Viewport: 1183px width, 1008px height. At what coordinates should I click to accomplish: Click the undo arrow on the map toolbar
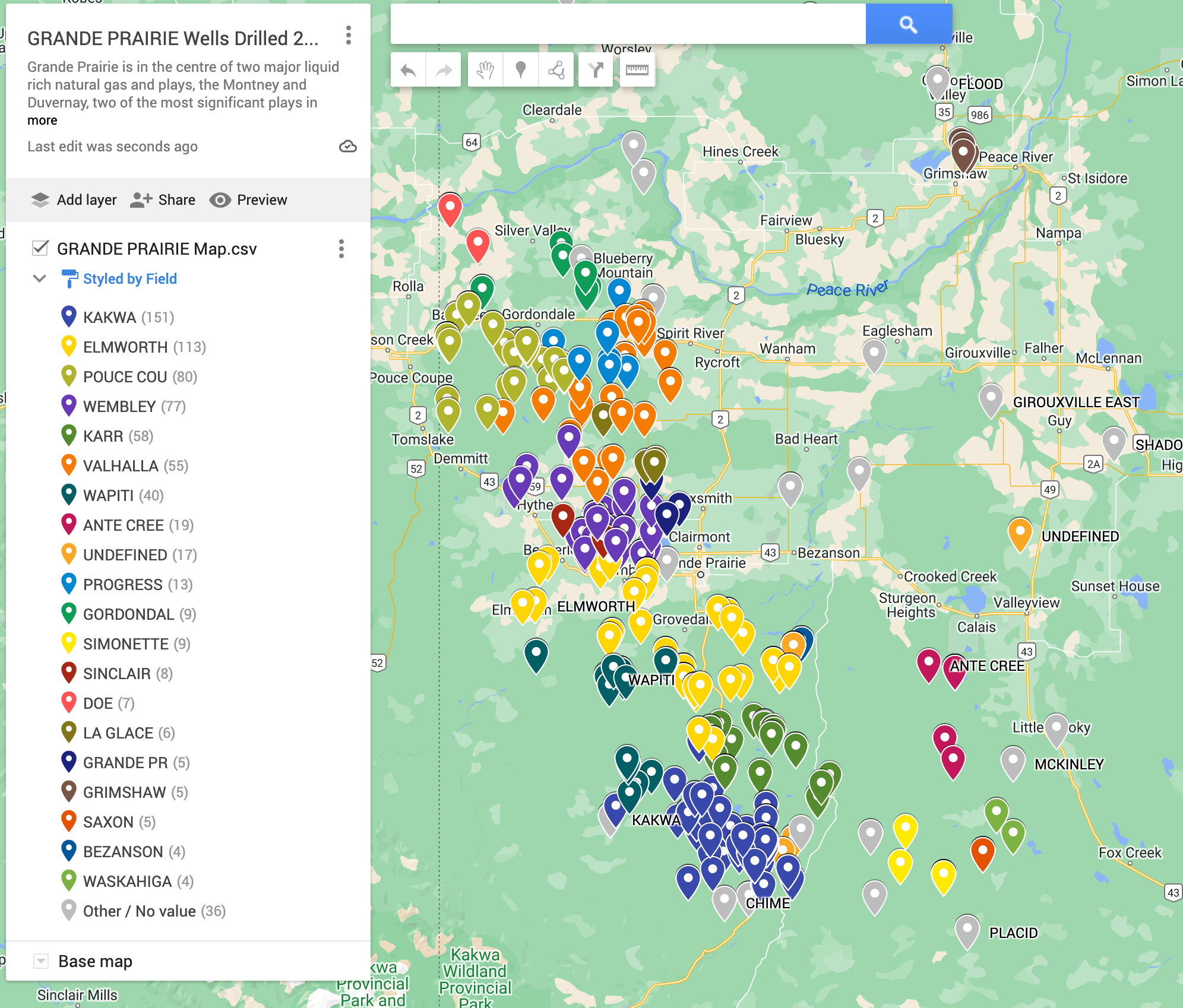[x=408, y=69]
